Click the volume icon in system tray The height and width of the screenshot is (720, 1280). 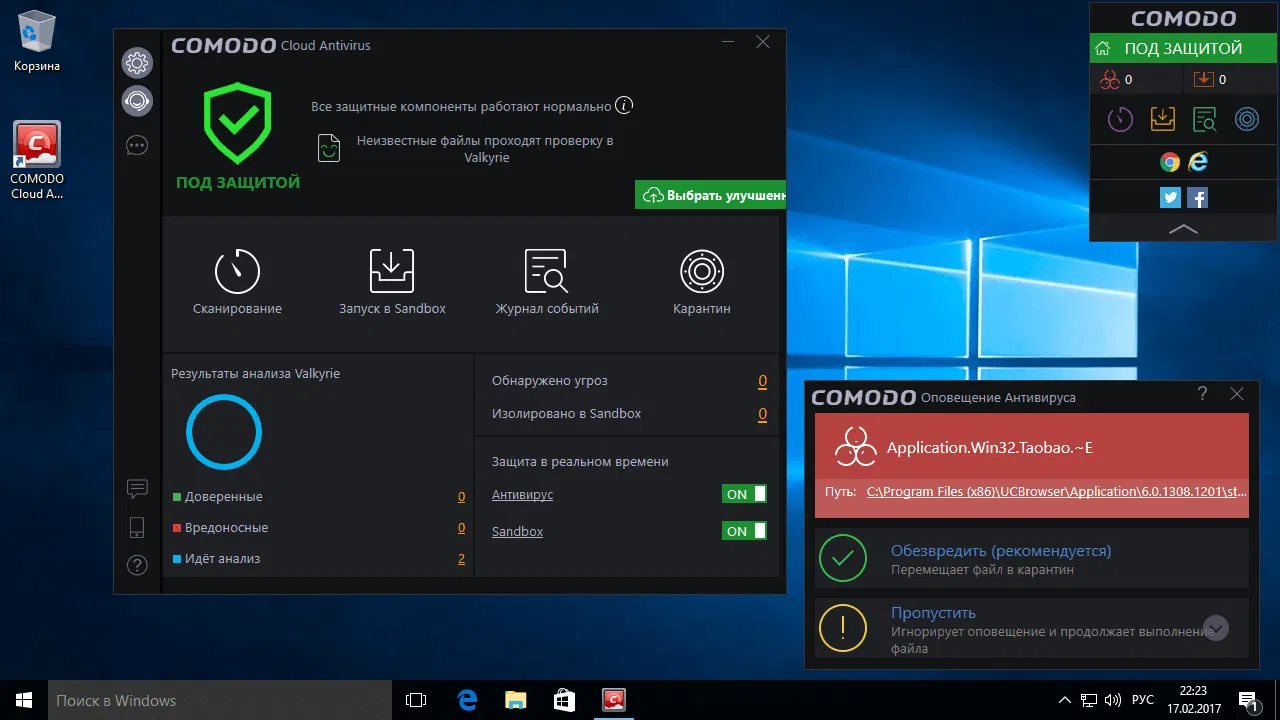1113,700
